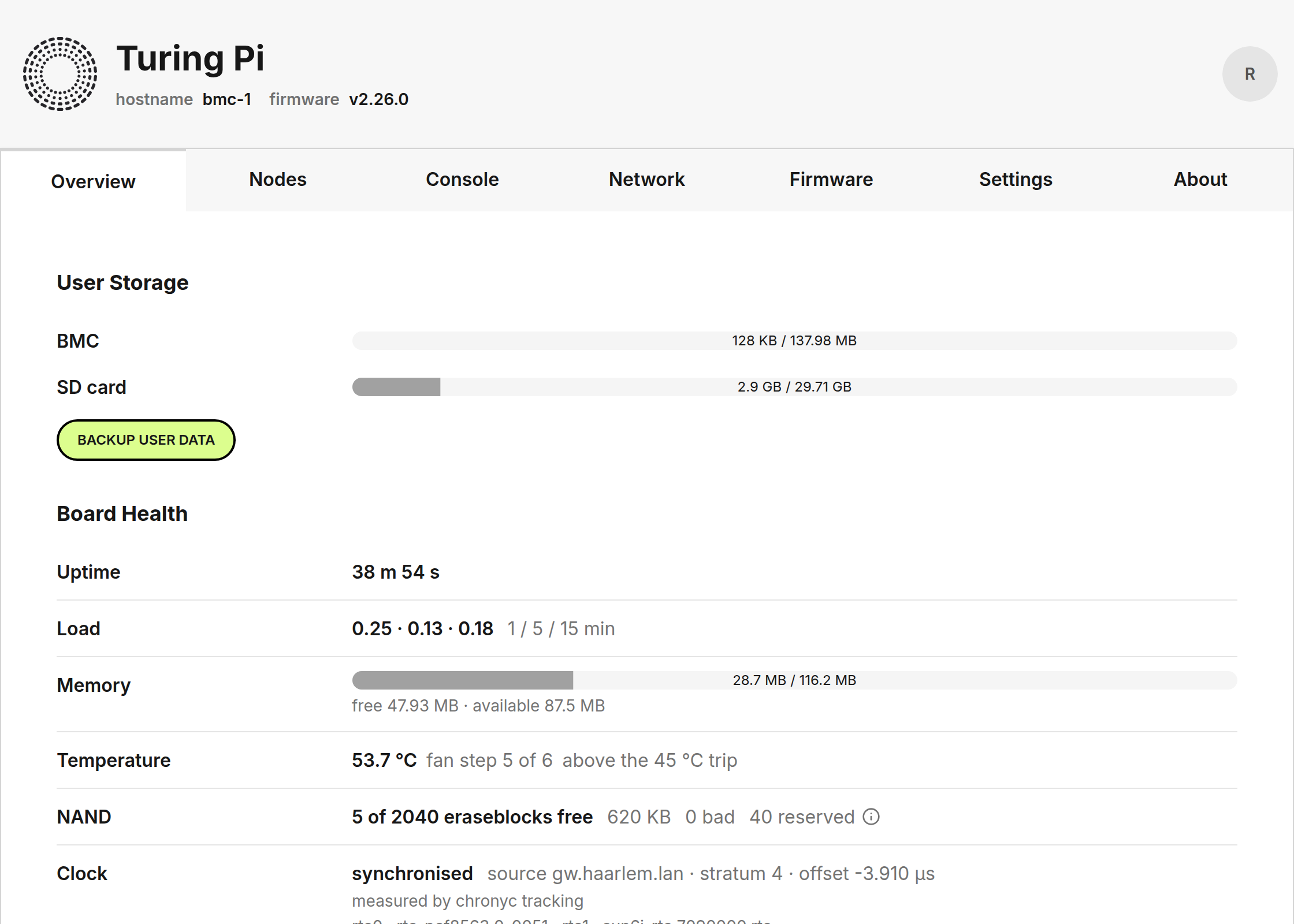Click above the 45 °C trip text

click(x=650, y=760)
